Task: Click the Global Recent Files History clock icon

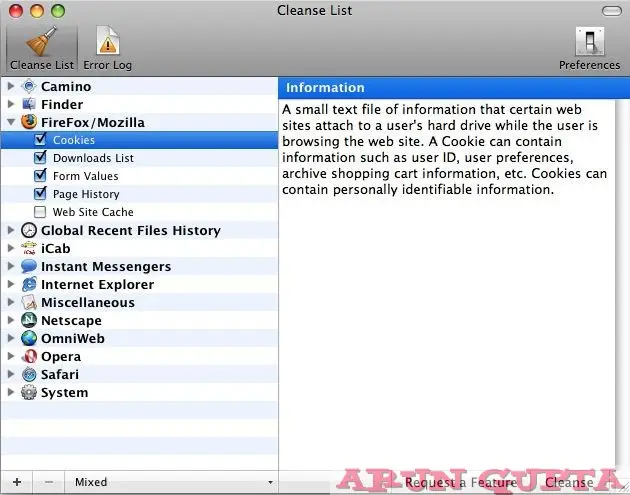Action: point(29,230)
